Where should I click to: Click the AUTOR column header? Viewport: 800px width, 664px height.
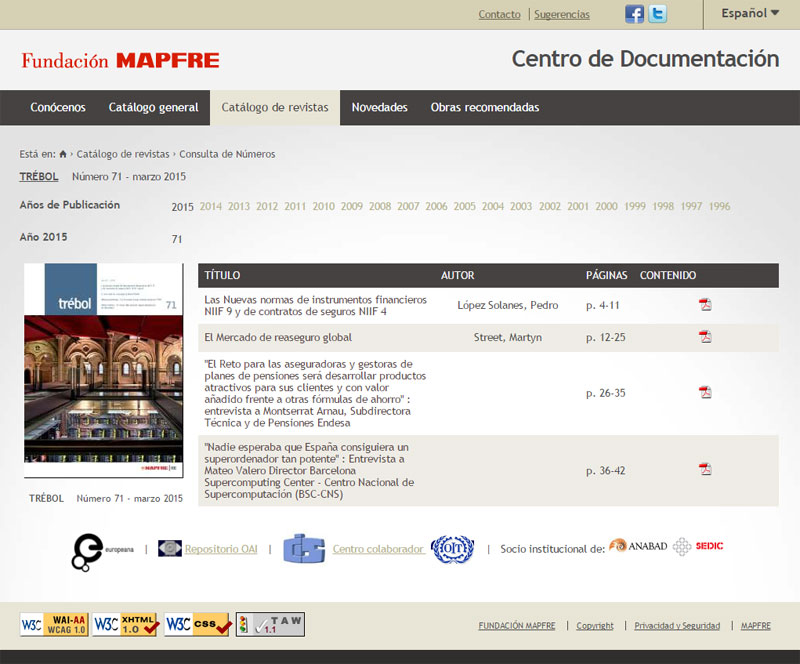458,275
